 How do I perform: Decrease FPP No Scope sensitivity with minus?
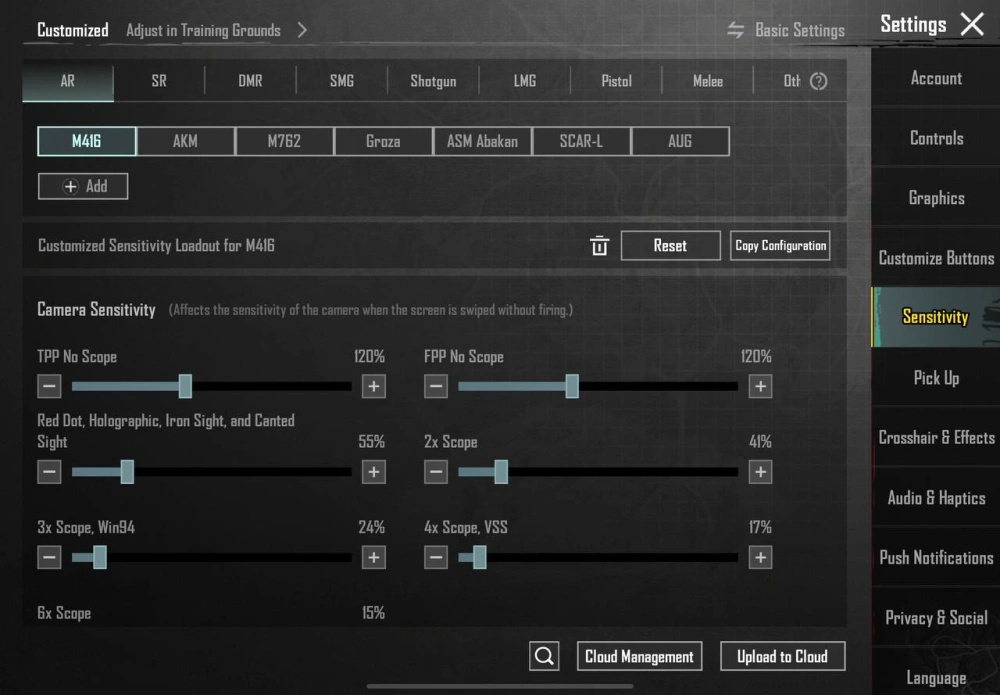(x=435, y=386)
